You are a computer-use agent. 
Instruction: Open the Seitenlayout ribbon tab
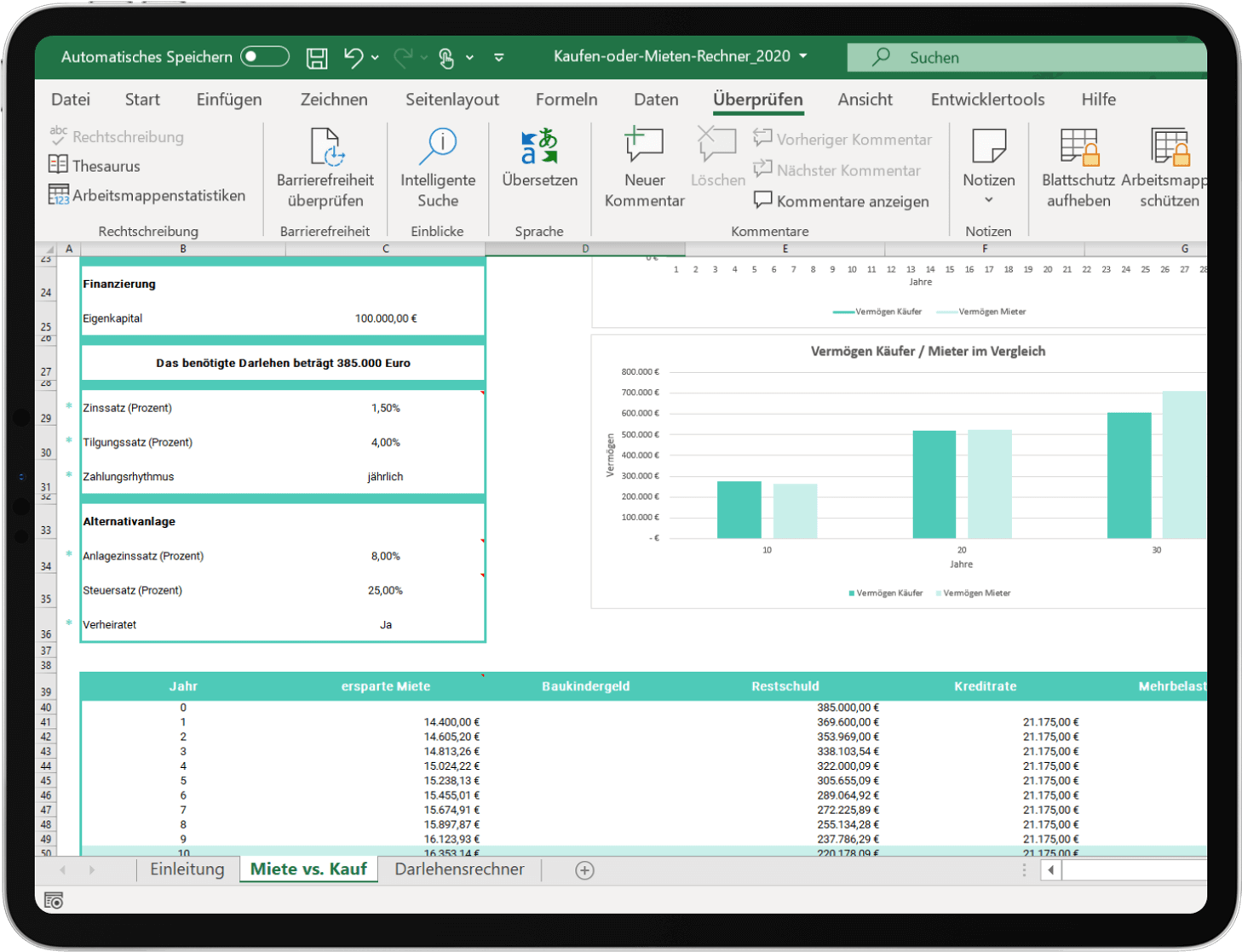point(452,100)
